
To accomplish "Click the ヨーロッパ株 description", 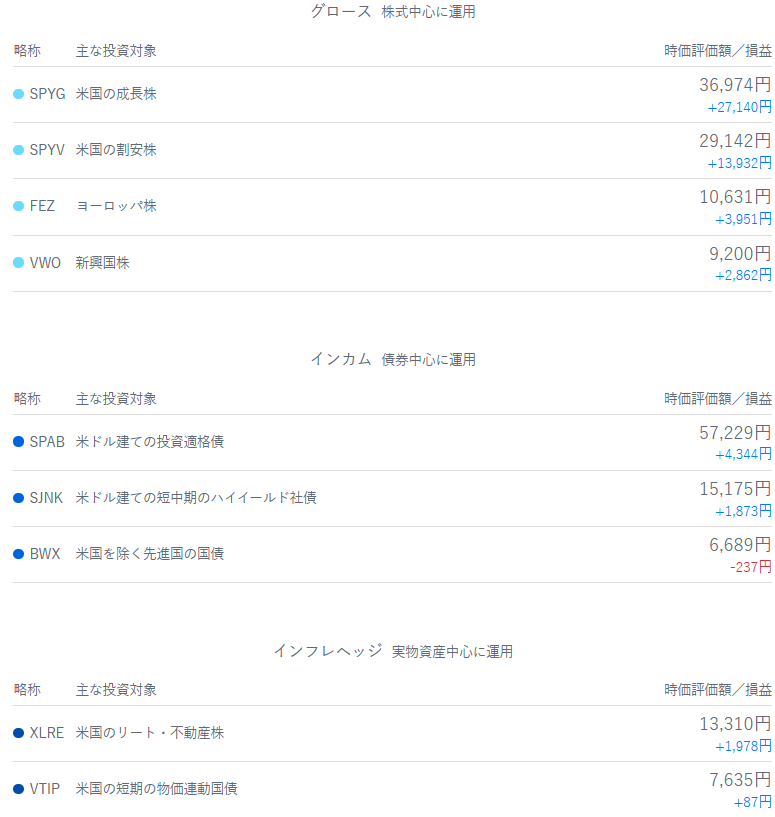I will [x=116, y=206].
